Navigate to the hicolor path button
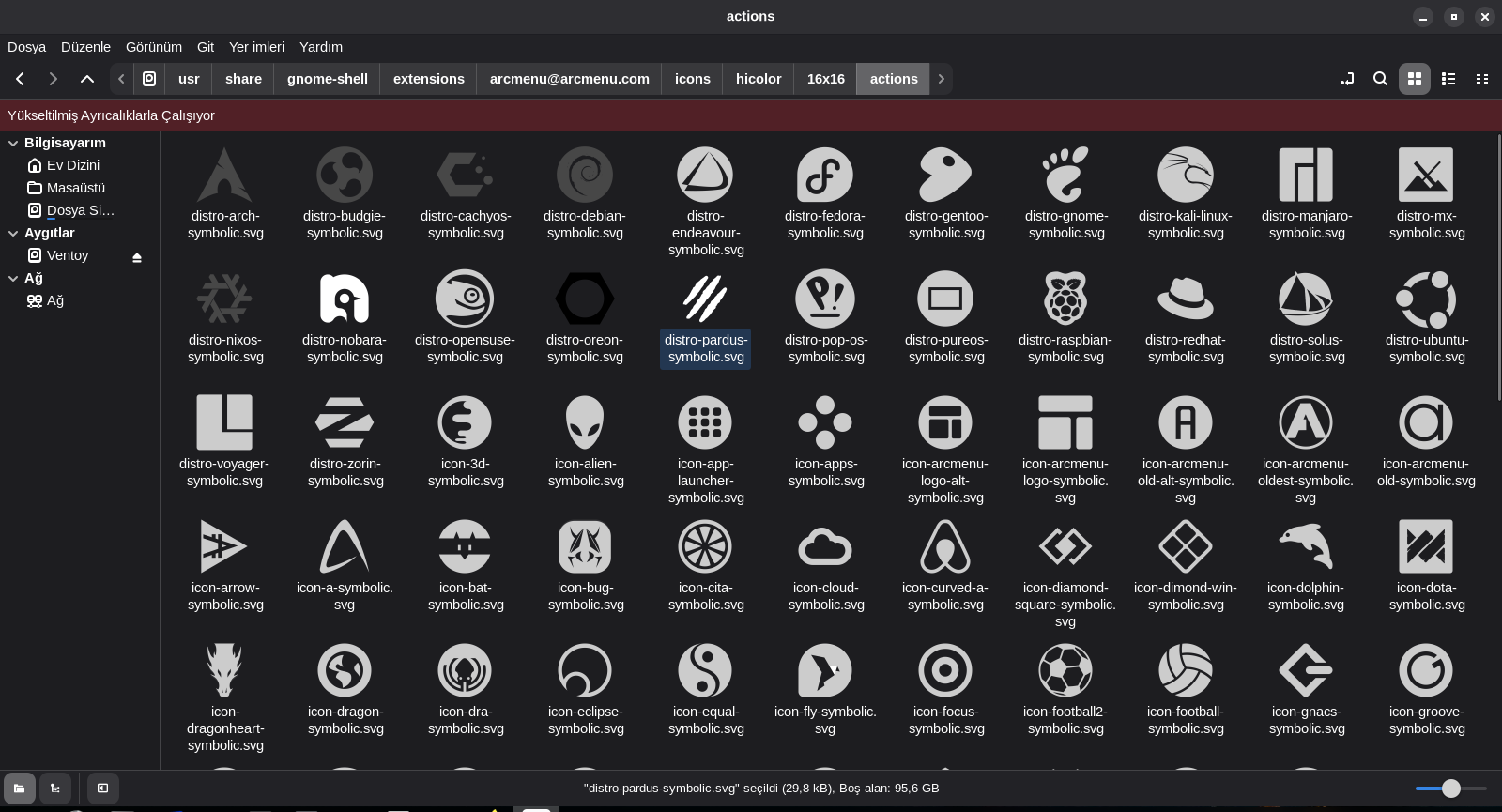 pos(758,79)
